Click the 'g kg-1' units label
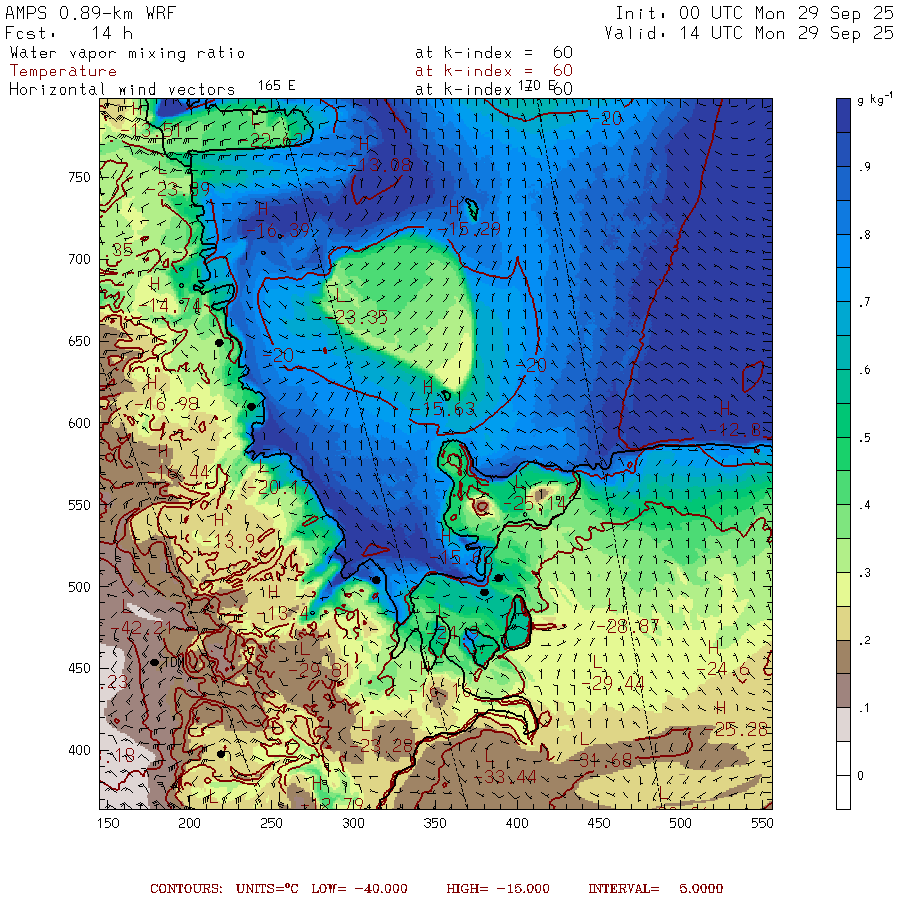 874,99
